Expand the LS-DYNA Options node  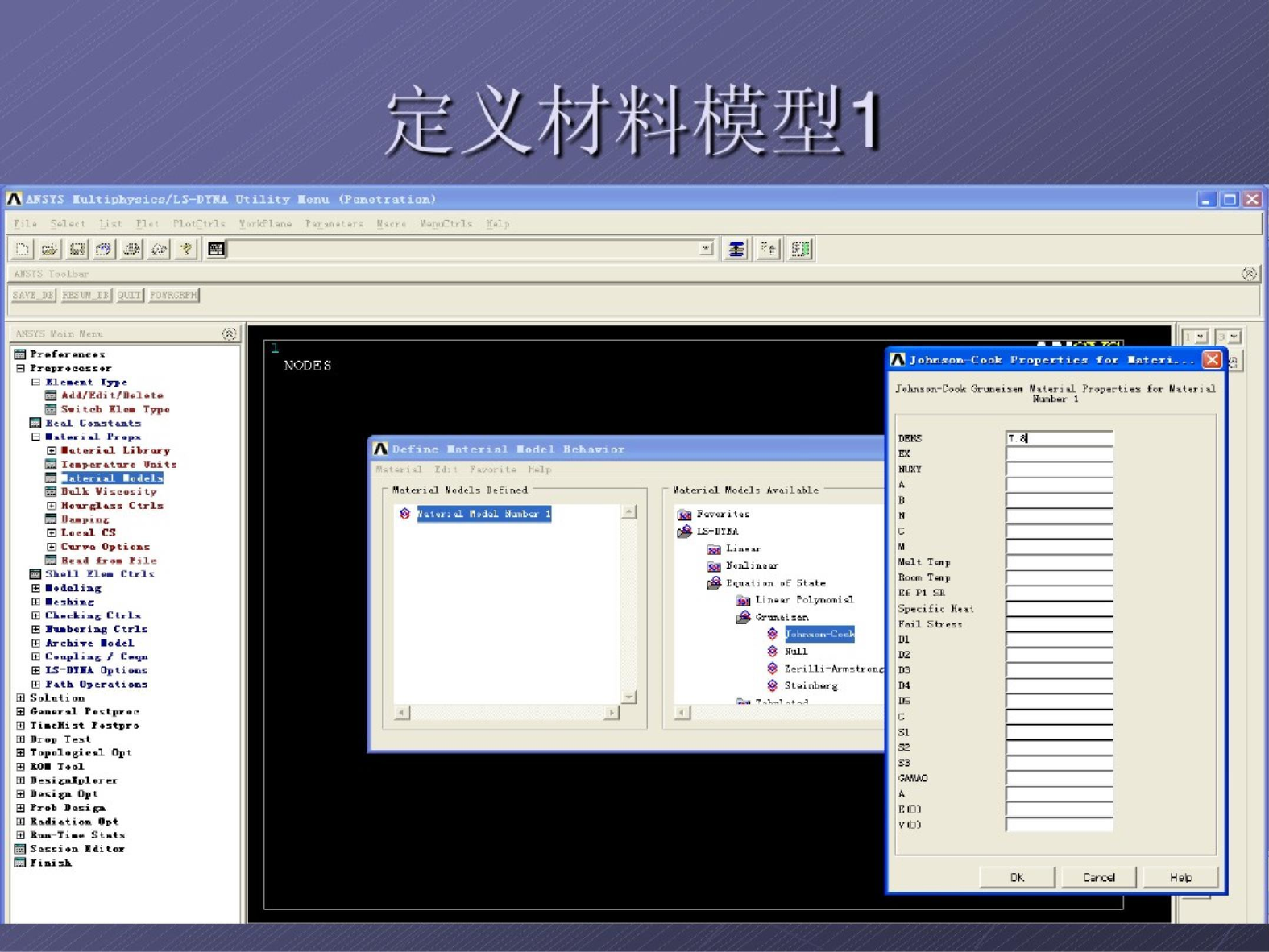pyautogui.click(x=35, y=670)
